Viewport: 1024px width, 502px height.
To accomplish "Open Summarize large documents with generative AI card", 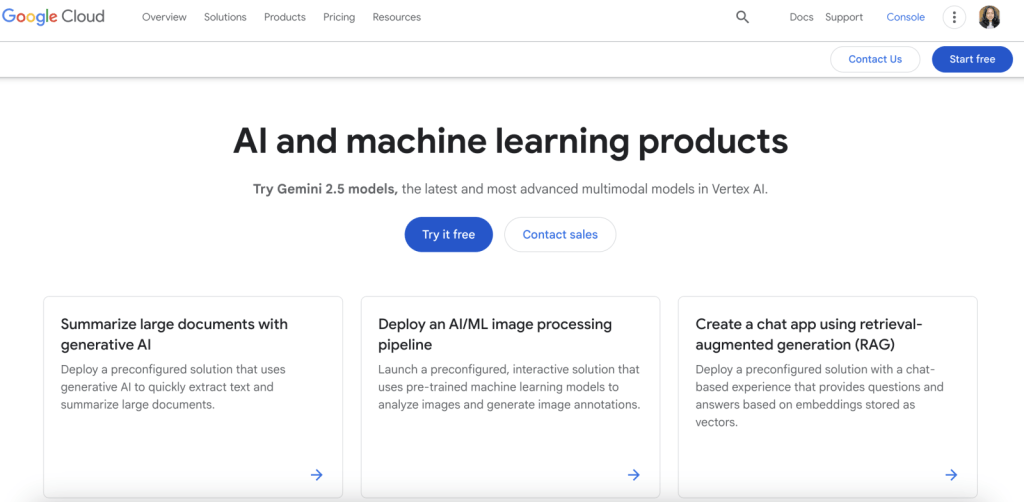I will [x=174, y=334].
